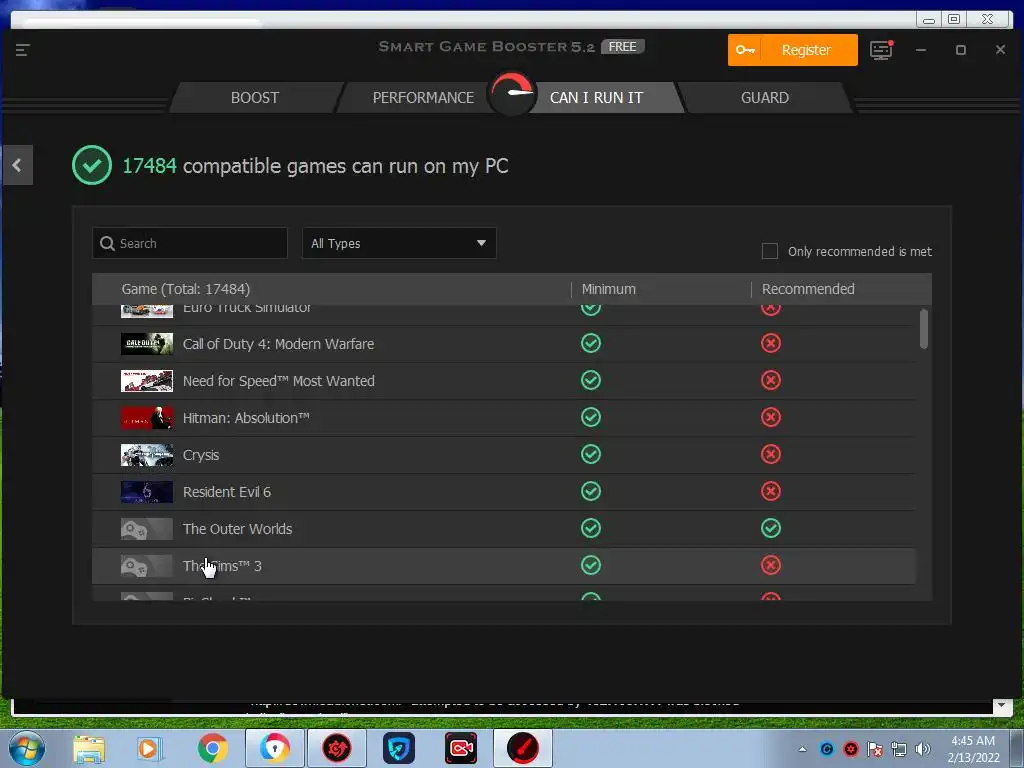Click The Outer Worlds placeholder gamepad icon
Screen dimensions: 1024x768
pos(147,529)
